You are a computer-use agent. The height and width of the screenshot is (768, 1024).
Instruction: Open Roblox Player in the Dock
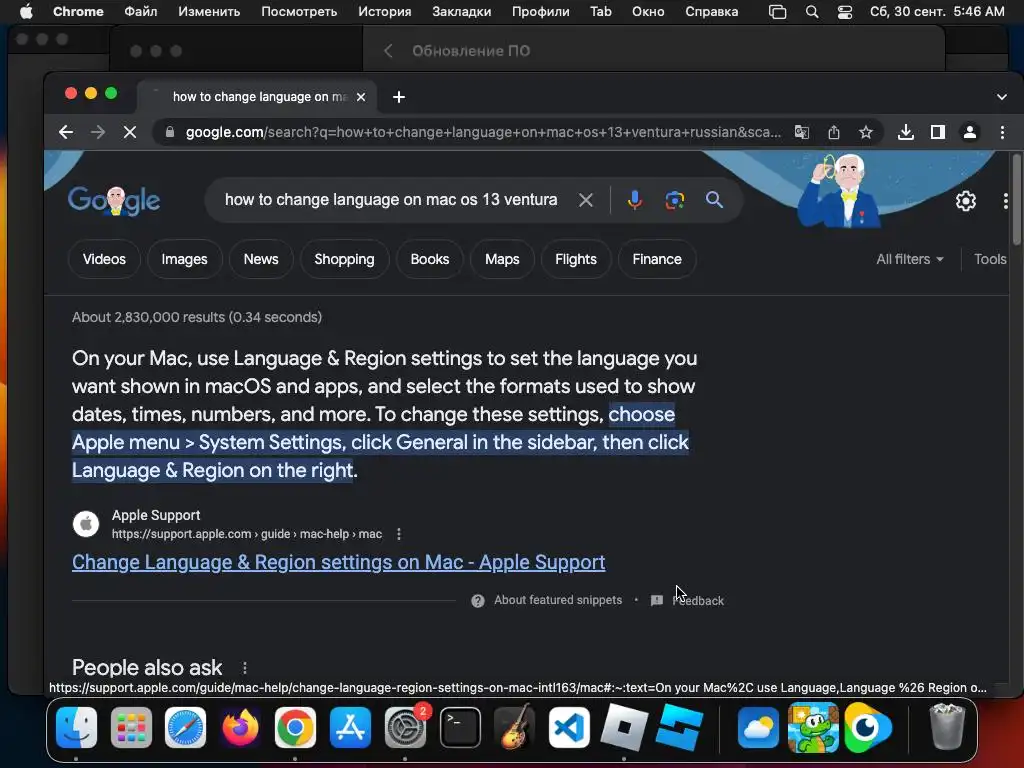[624, 727]
